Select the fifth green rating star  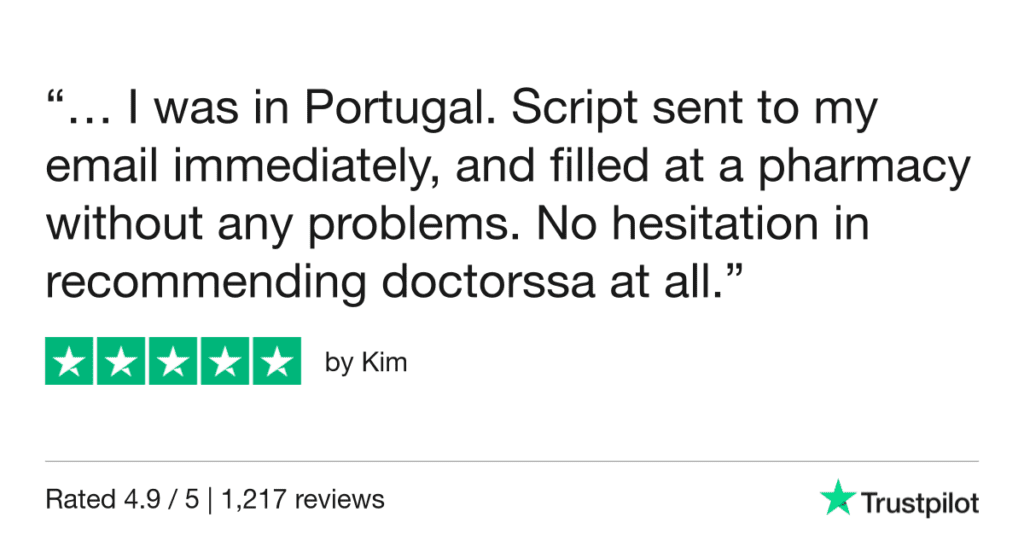276,361
